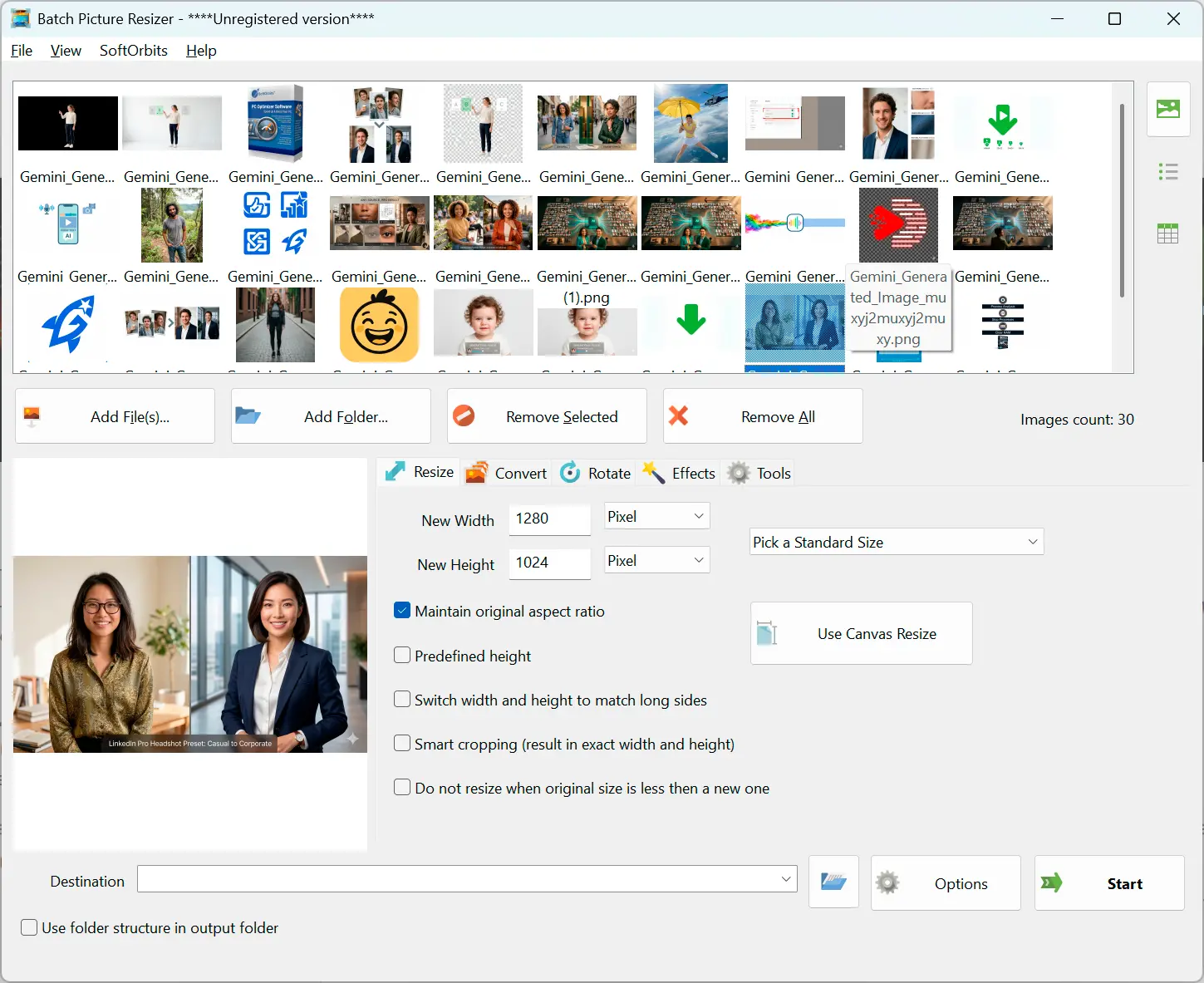Viewport: 1204px width, 983px height.
Task: Click the Effects magic wand icon
Action: (653, 473)
